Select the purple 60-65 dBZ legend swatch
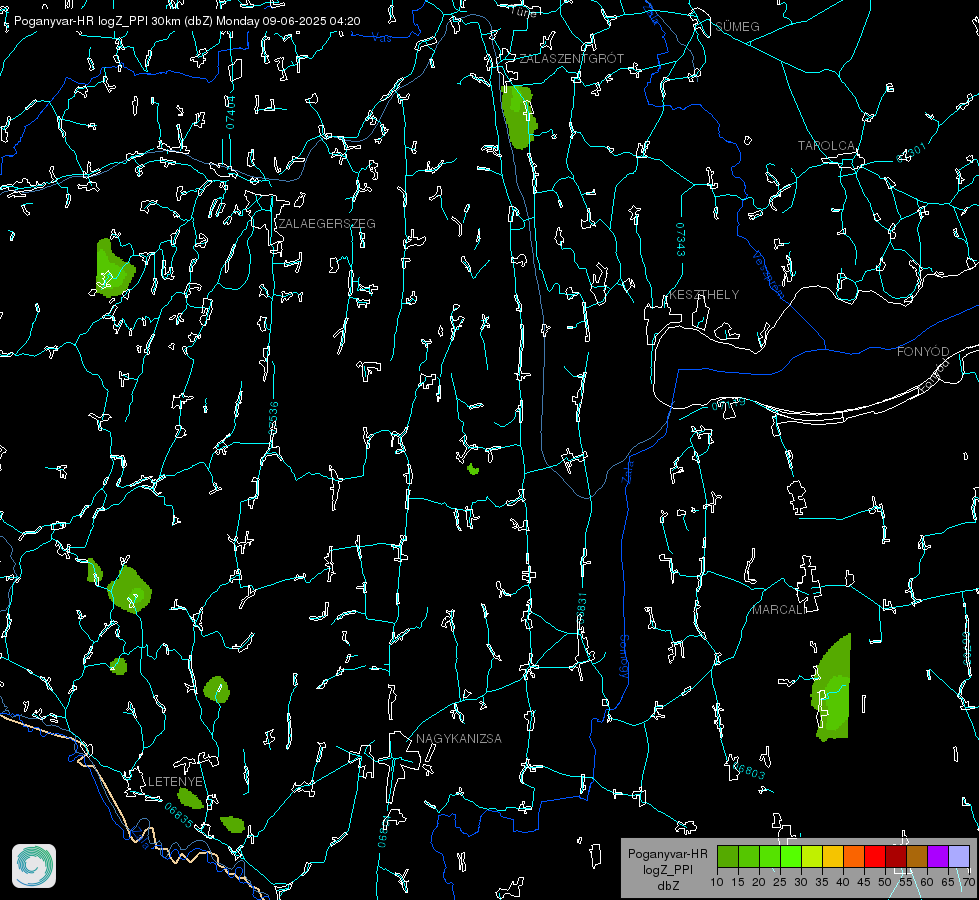This screenshot has height=900, width=979. pos(938,856)
